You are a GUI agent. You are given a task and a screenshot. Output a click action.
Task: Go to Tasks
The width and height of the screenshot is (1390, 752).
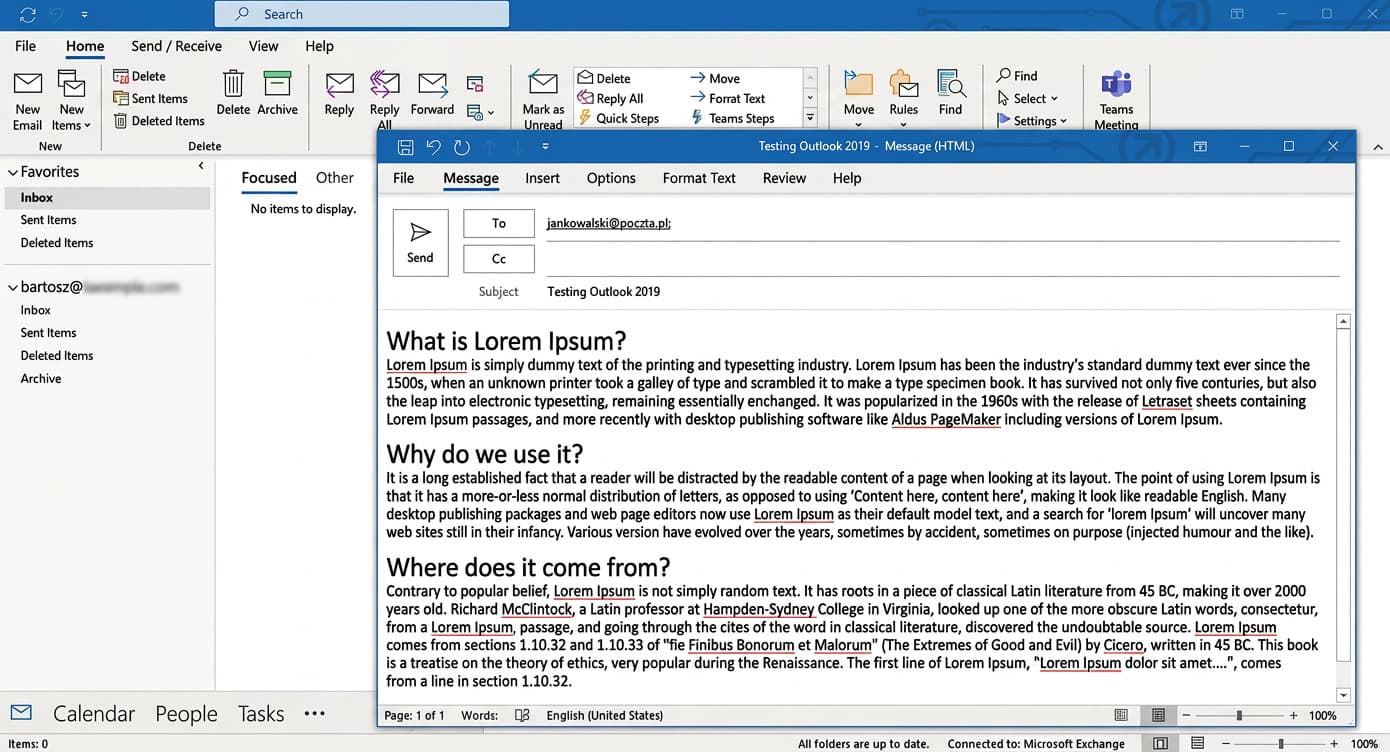point(261,714)
